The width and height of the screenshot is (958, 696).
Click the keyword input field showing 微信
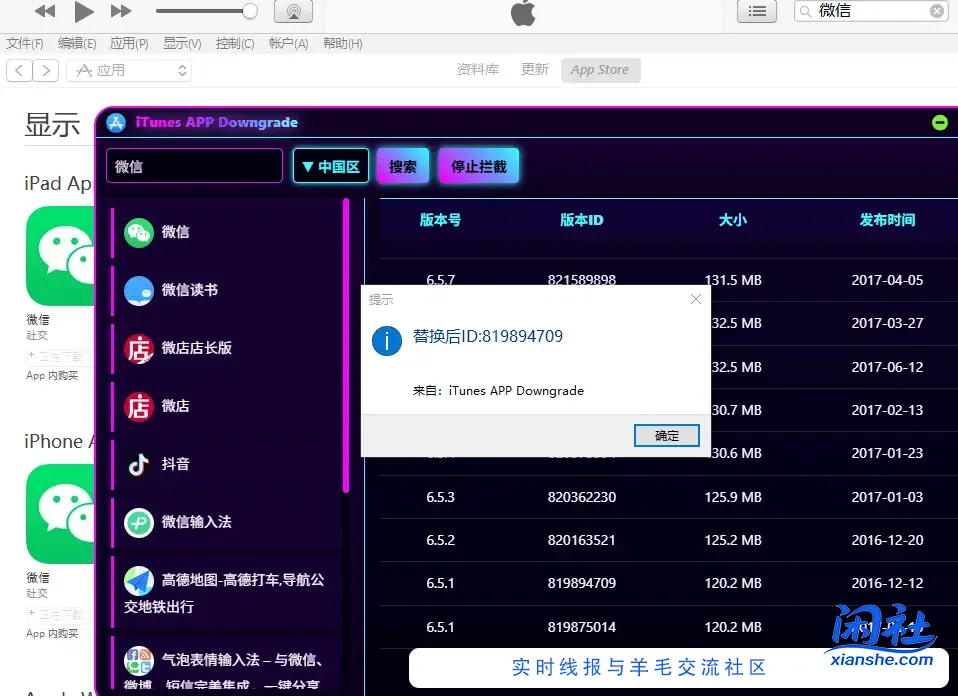pyautogui.click(x=194, y=166)
